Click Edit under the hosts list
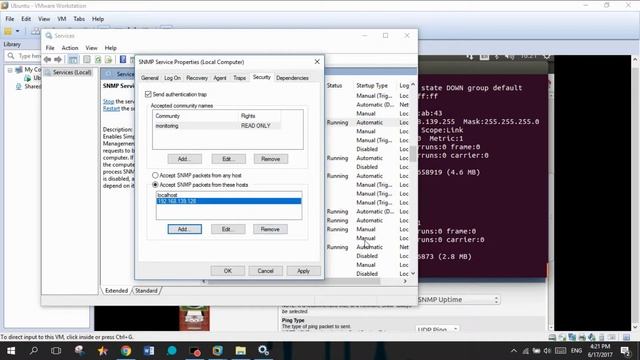640x360 pixels. (x=228, y=229)
